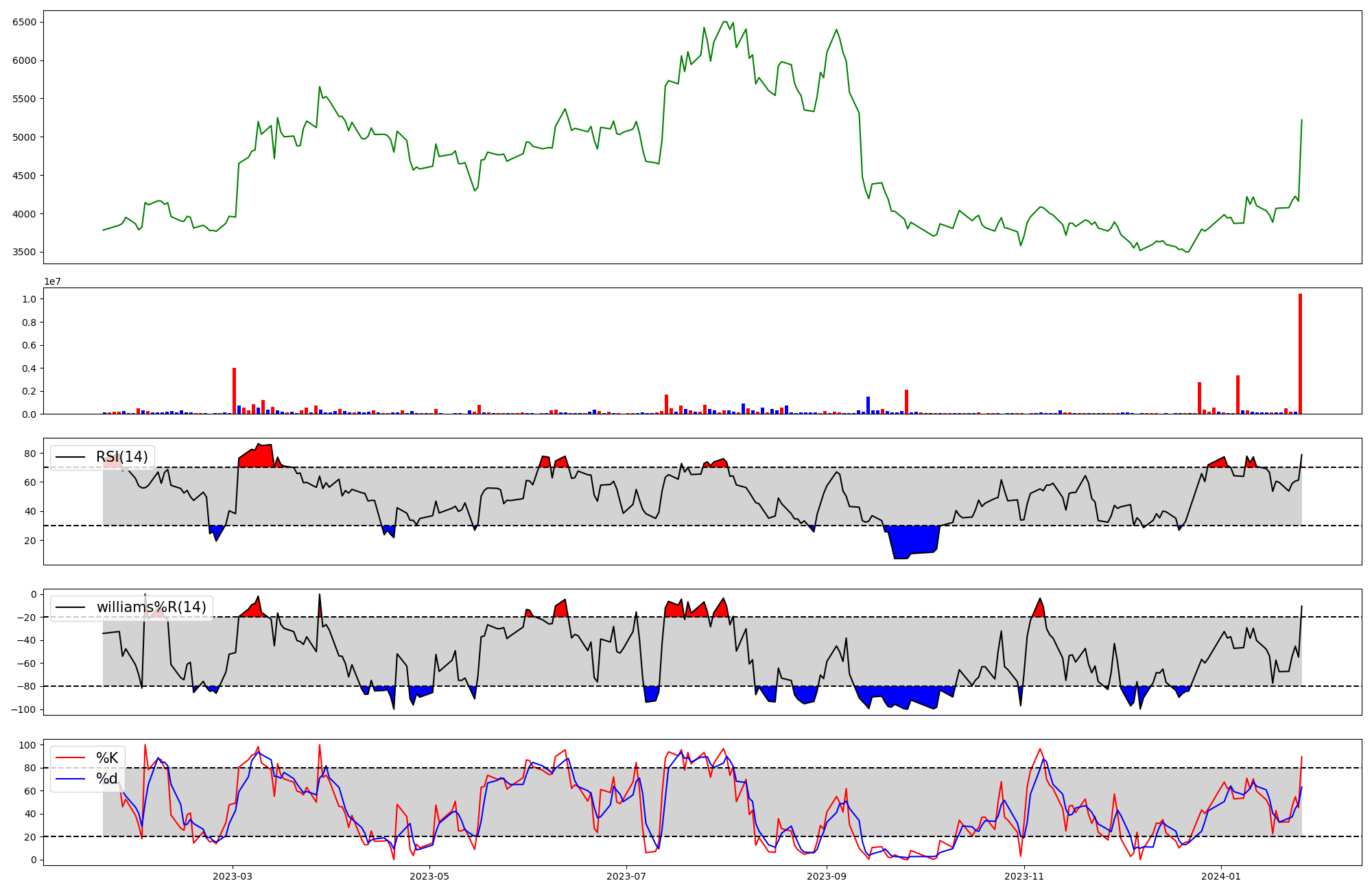
Task: Click the red %K legend line sample
Action: point(70,758)
